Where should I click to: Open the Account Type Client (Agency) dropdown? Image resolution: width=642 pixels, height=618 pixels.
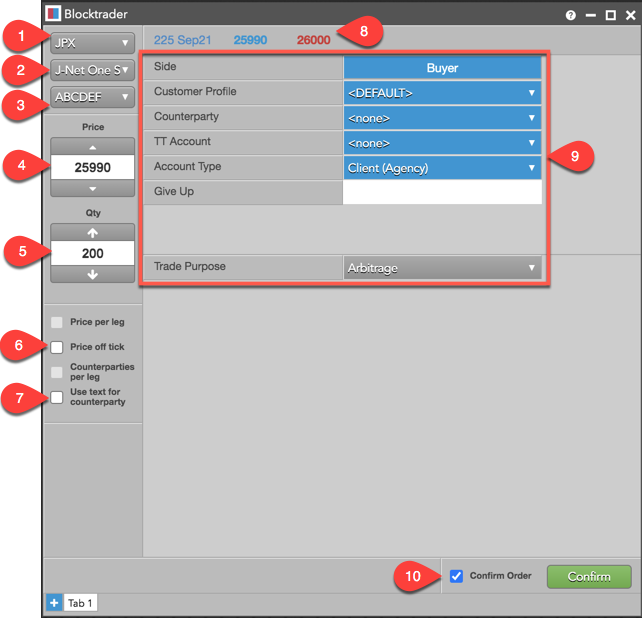point(442,168)
